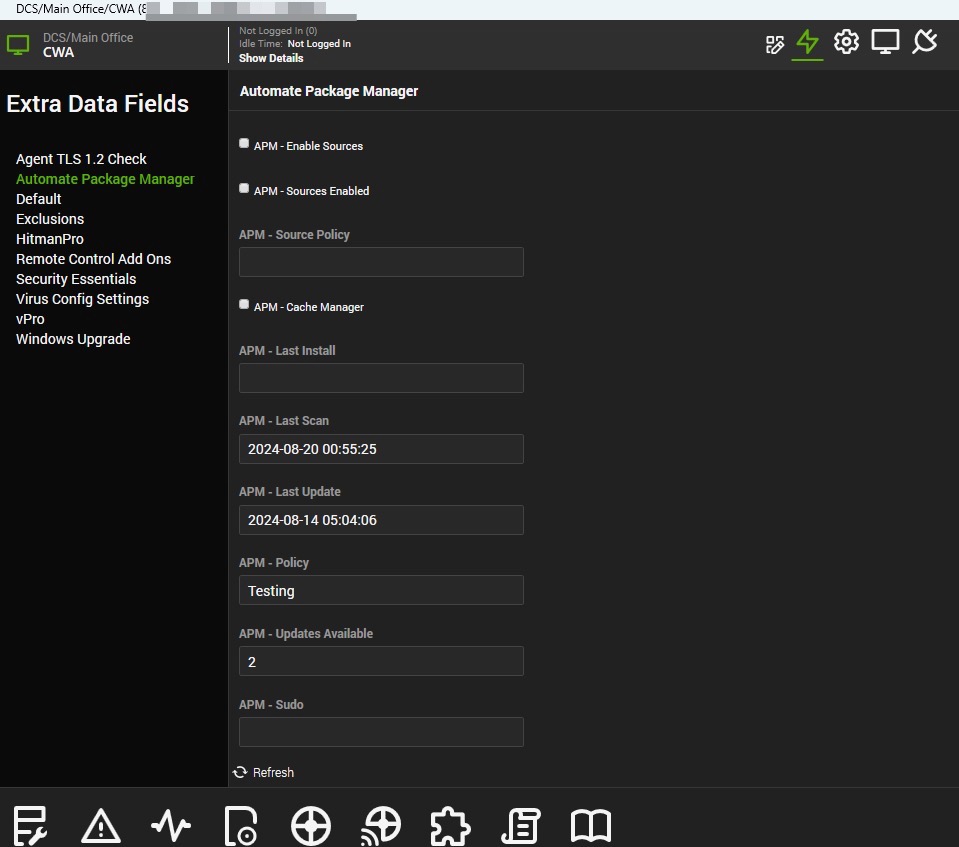Click the pulse waveform monitor icon
Image resolution: width=959 pixels, height=847 pixels.
[x=171, y=826]
